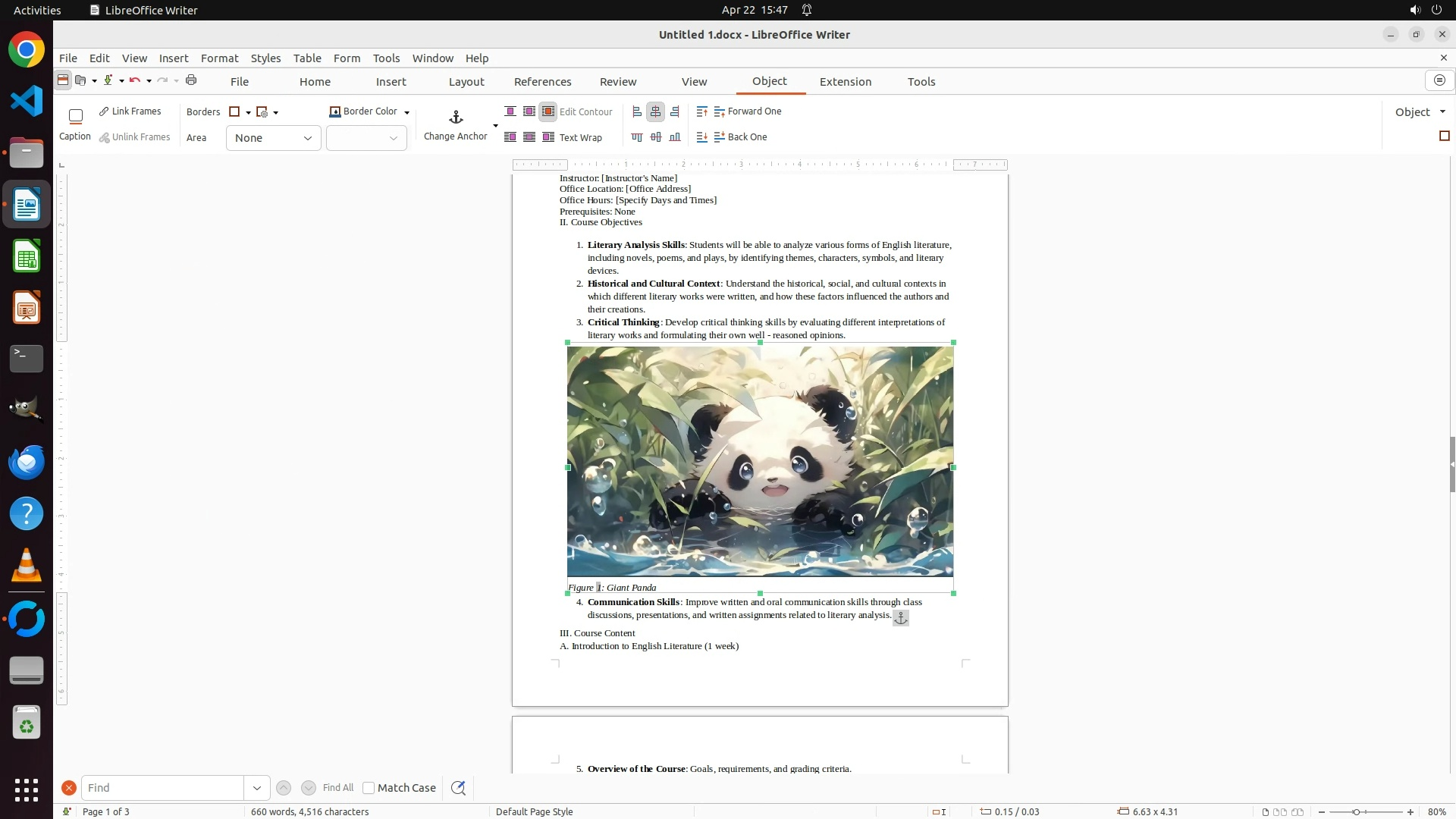Open the Styles menu
This screenshot has width=1456, height=819.
265,58
